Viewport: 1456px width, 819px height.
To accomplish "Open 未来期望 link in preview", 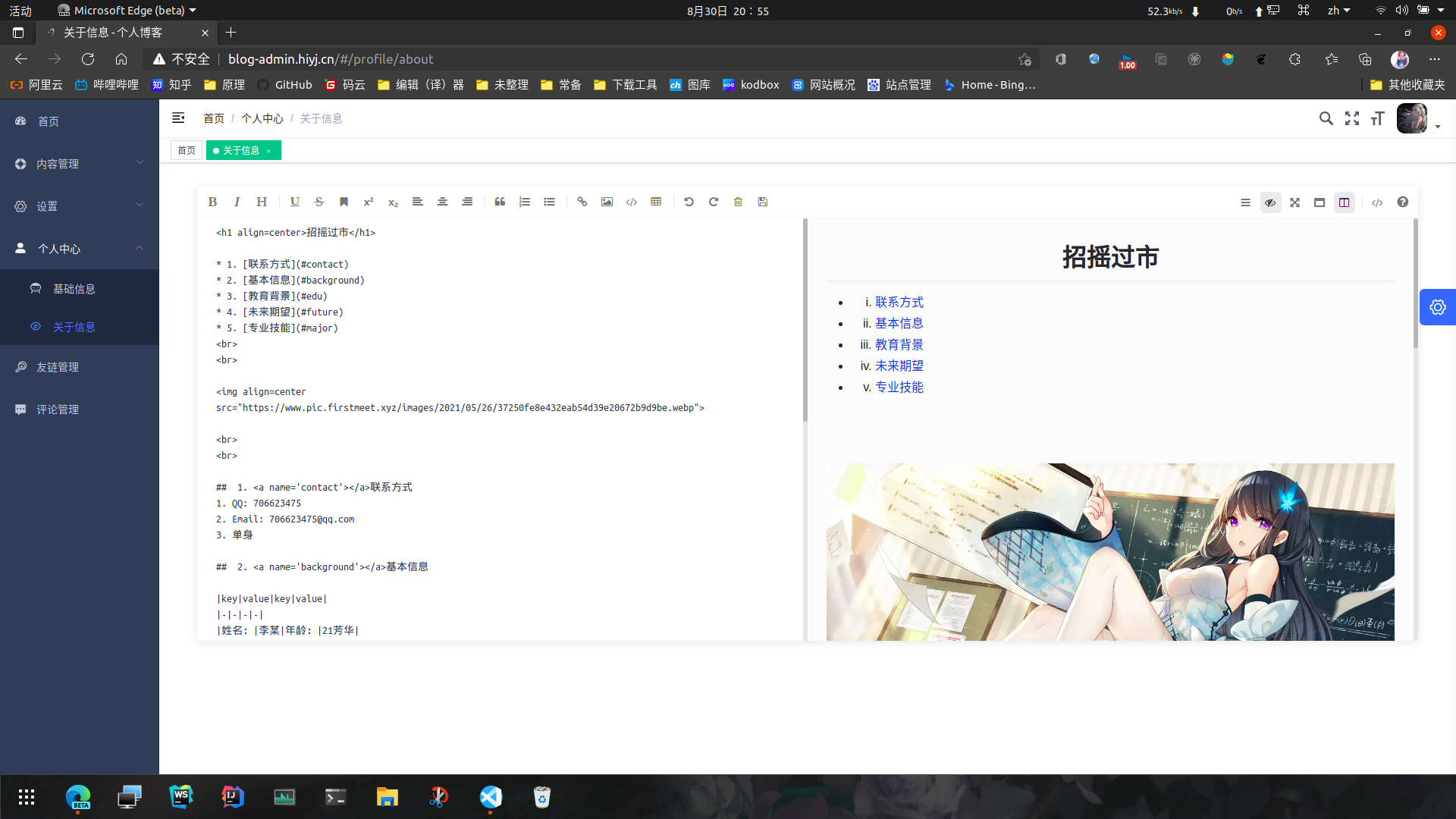I will pos(899,366).
